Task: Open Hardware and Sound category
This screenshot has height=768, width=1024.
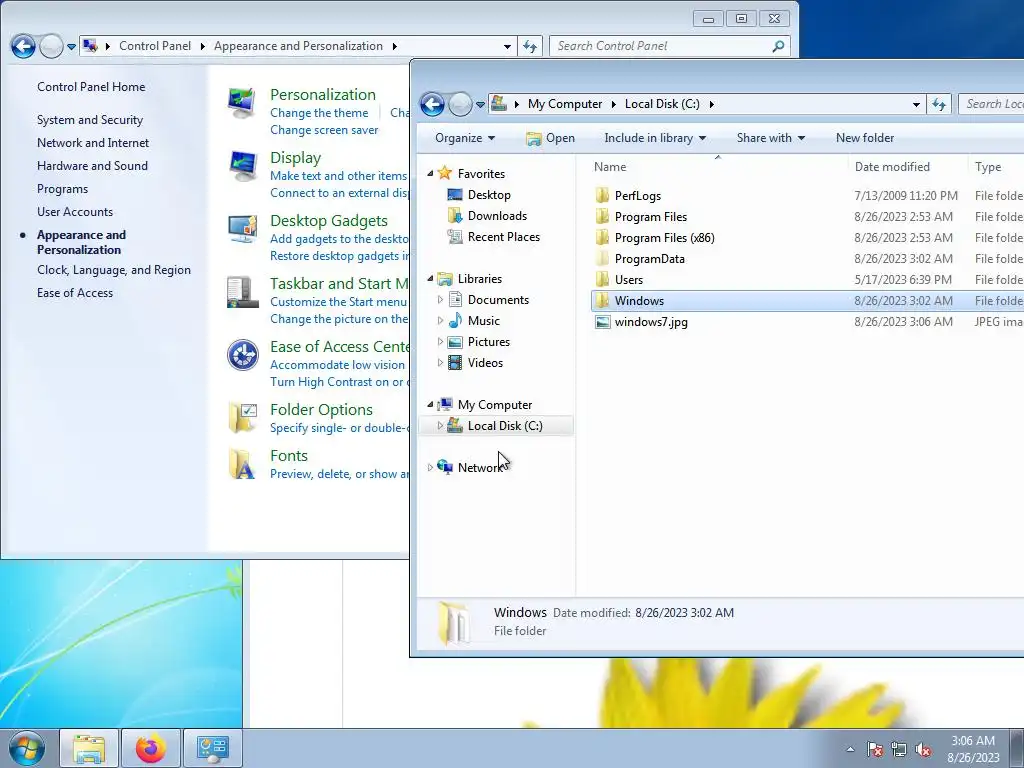Action: (x=92, y=166)
